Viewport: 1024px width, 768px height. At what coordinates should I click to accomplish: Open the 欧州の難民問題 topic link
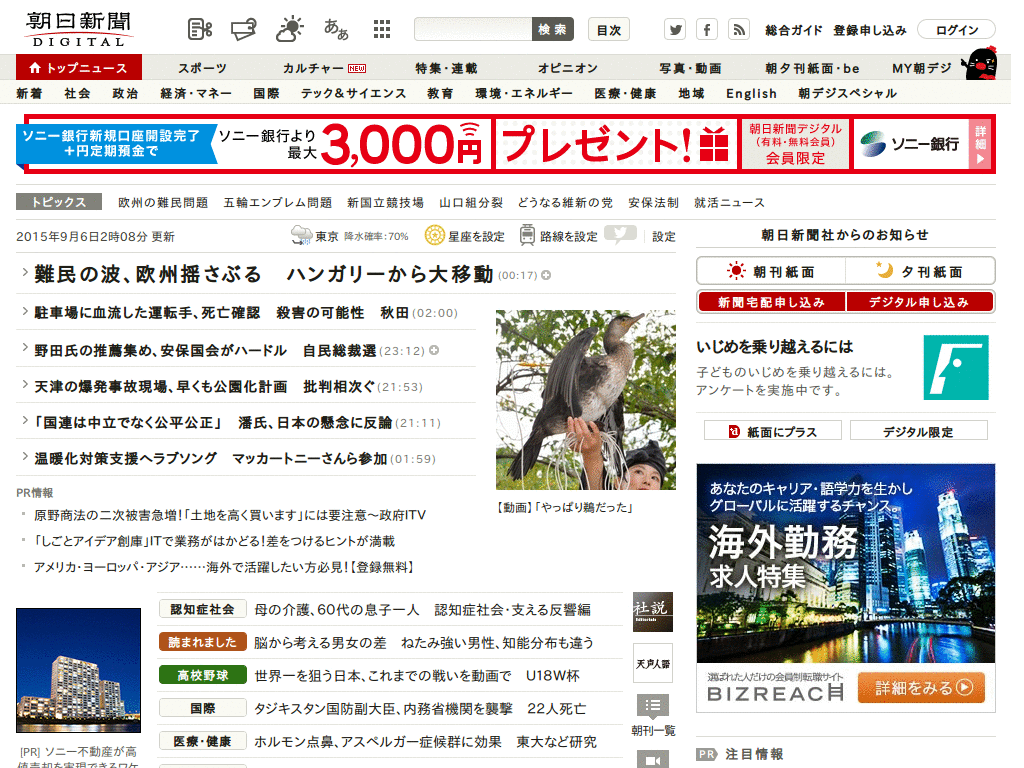[x=163, y=202]
